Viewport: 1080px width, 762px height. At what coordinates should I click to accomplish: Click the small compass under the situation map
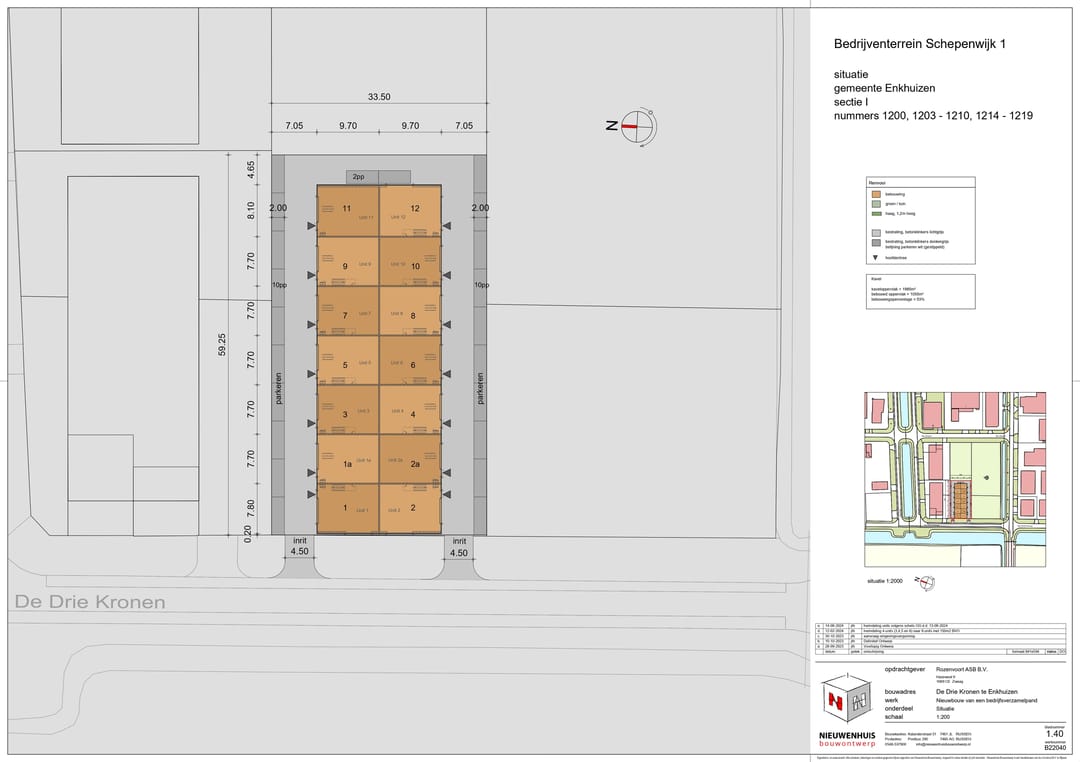[927, 581]
